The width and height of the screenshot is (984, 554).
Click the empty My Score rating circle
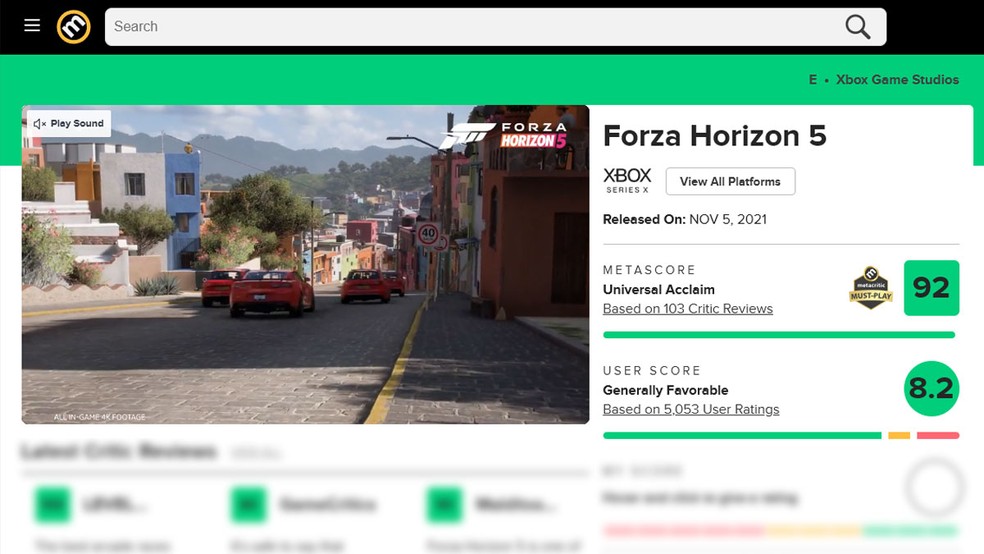[x=934, y=487]
